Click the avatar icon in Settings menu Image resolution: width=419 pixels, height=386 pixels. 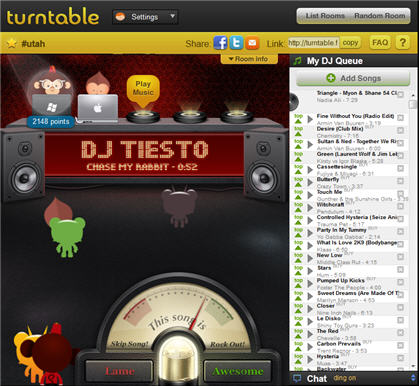click(120, 17)
